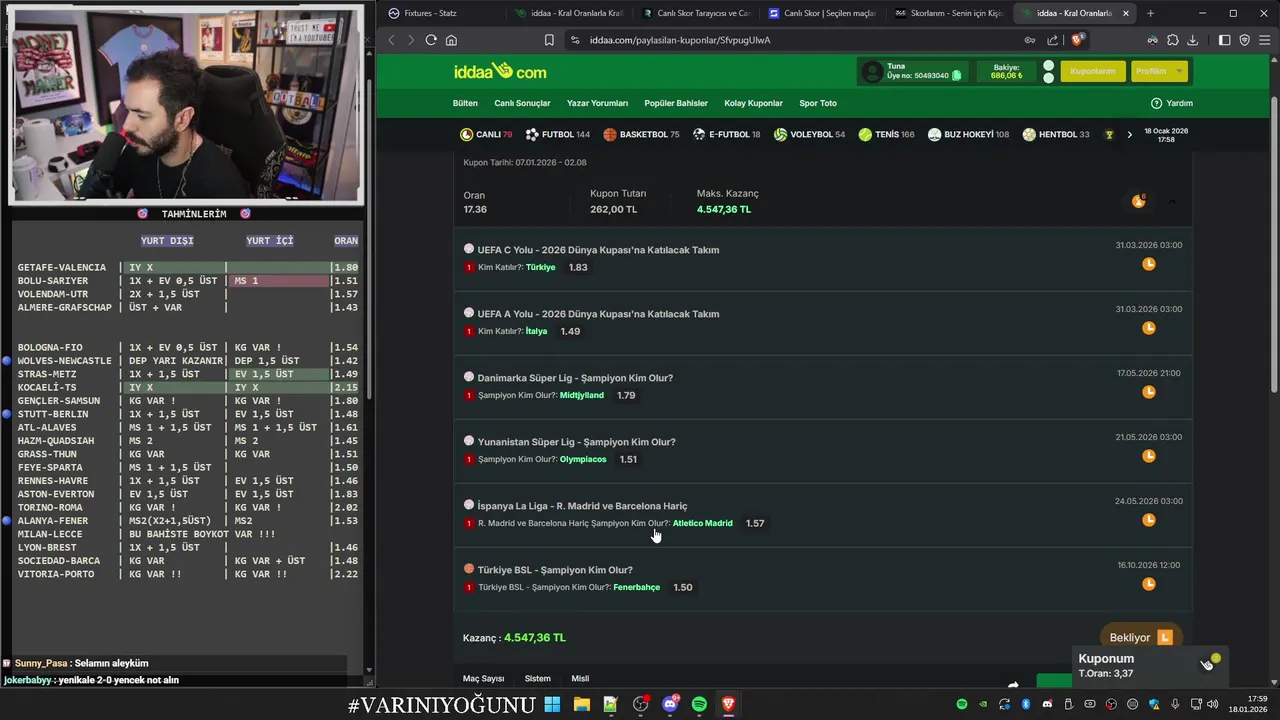The width and height of the screenshot is (1280, 720).
Task: Collapse the coupon details with the chevron arrow
Action: pos(1172,202)
